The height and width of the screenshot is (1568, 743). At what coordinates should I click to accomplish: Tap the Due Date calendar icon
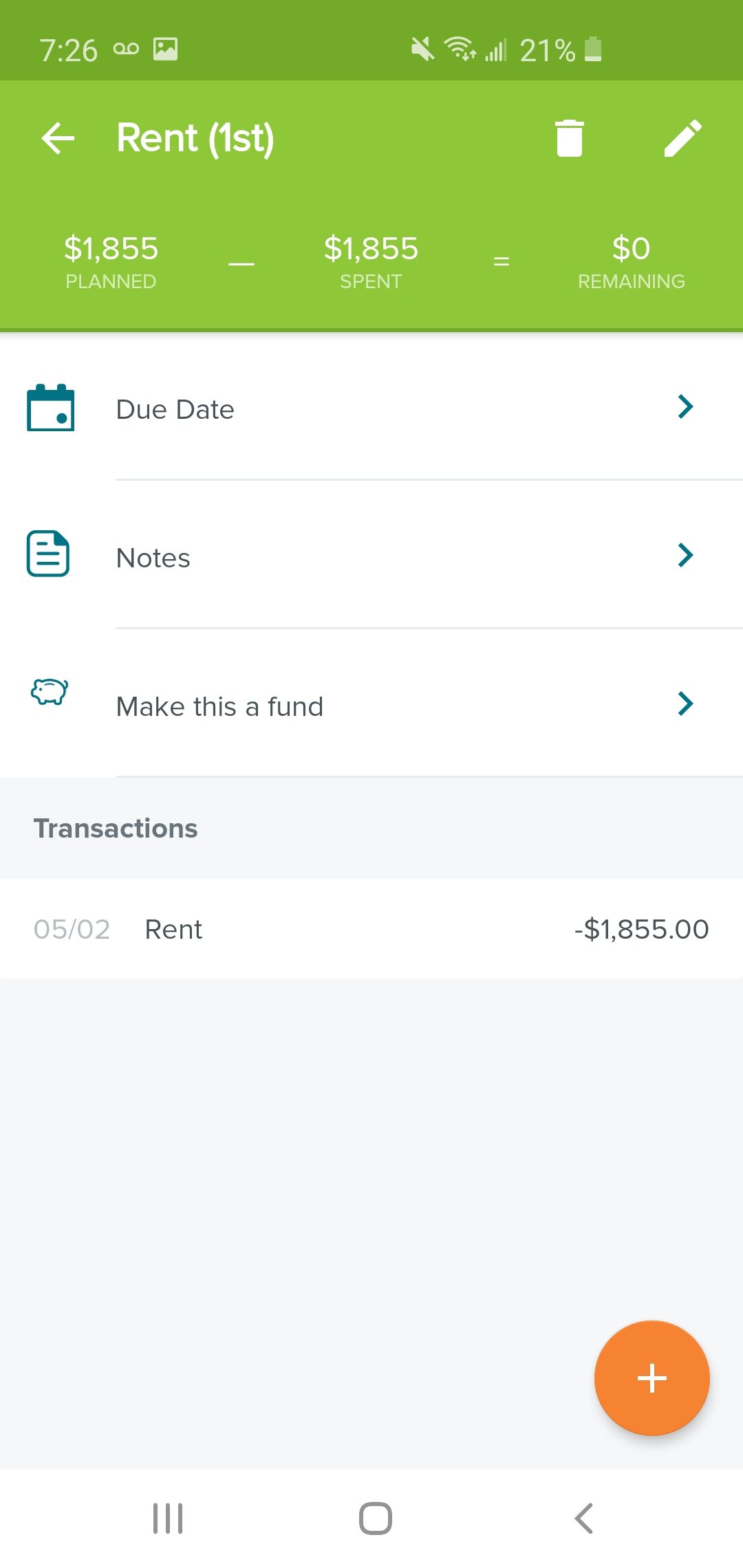tap(50, 408)
